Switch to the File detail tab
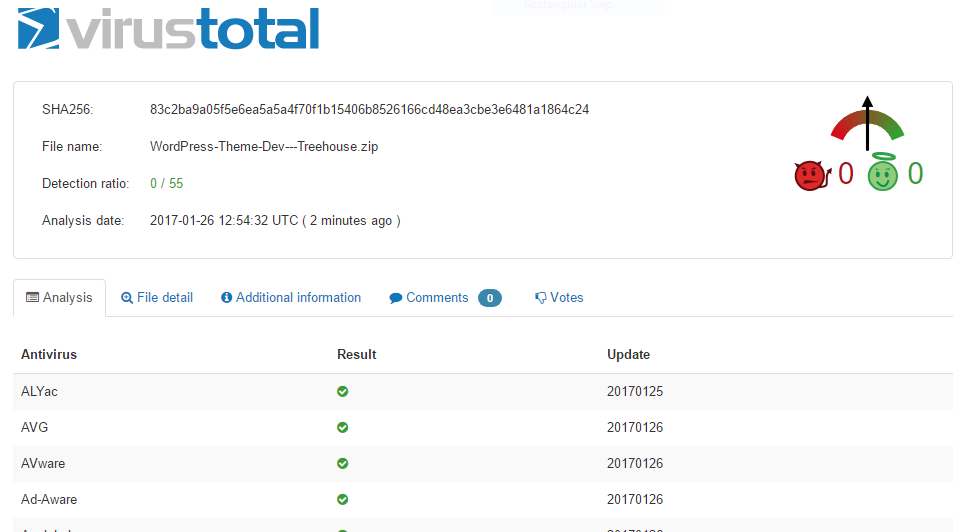This screenshot has width=962, height=532. (x=157, y=298)
